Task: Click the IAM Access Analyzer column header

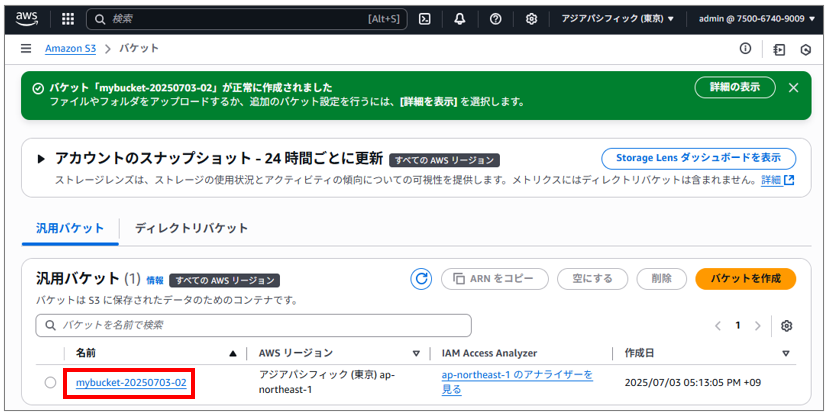Action: pos(489,353)
